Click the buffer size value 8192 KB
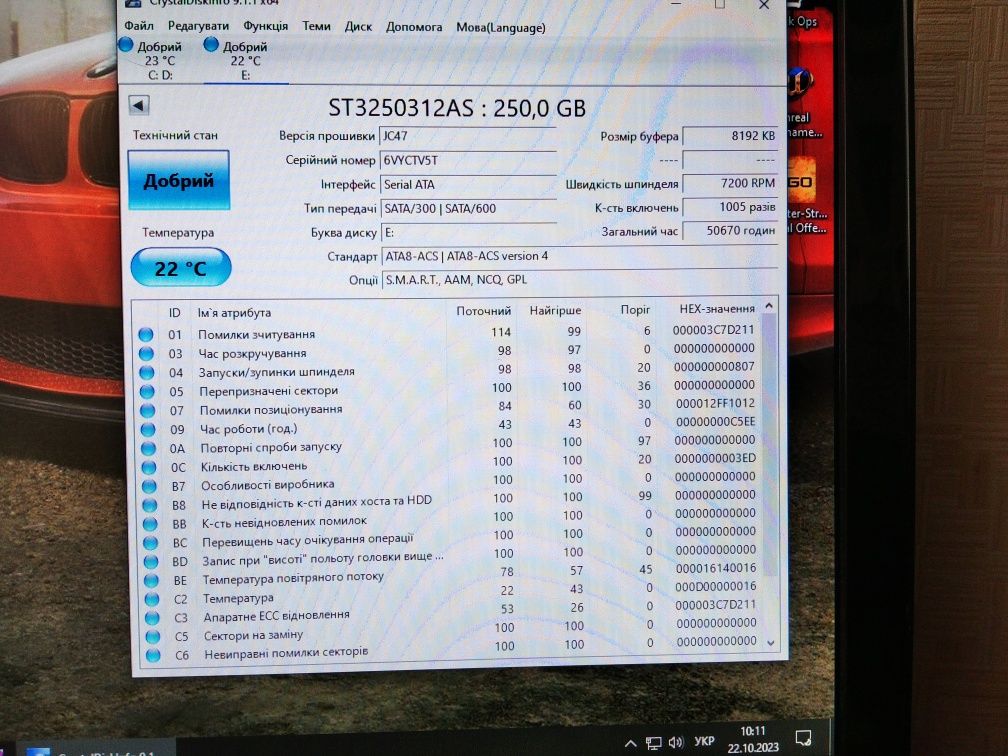Image resolution: width=1008 pixels, height=756 pixels. [x=730, y=136]
